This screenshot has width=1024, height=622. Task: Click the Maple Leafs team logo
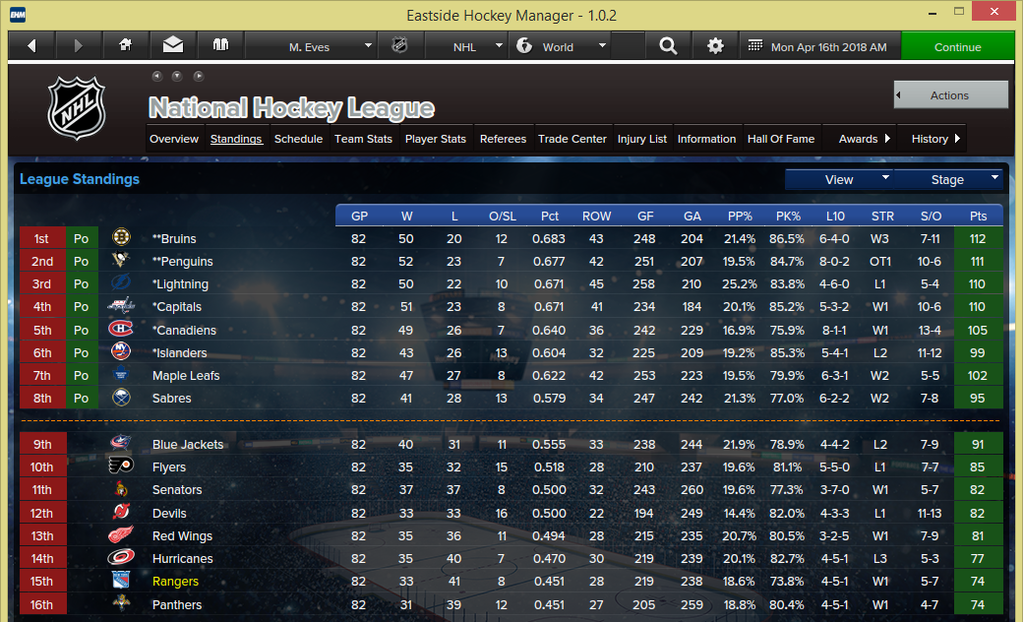pos(121,374)
